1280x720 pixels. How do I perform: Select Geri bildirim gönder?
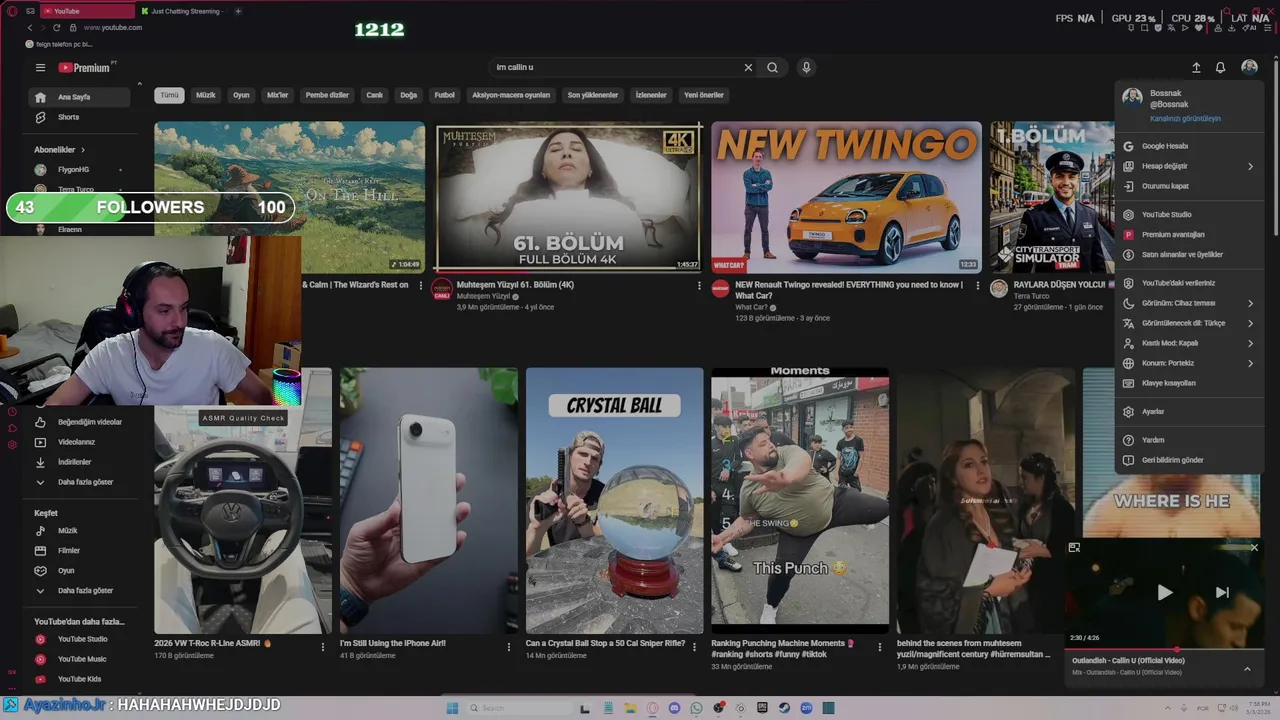tap(1189, 460)
